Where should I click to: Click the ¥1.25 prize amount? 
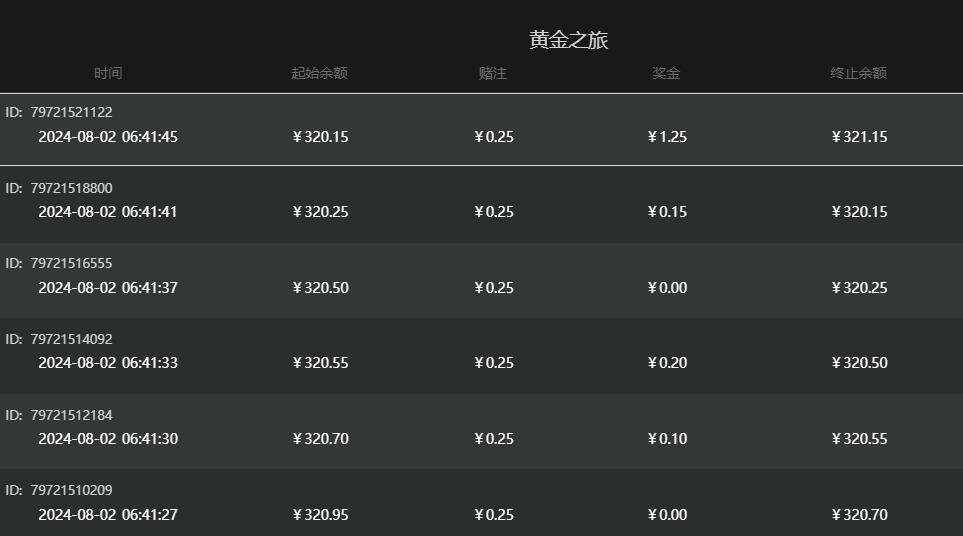click(x=667, y=137)
